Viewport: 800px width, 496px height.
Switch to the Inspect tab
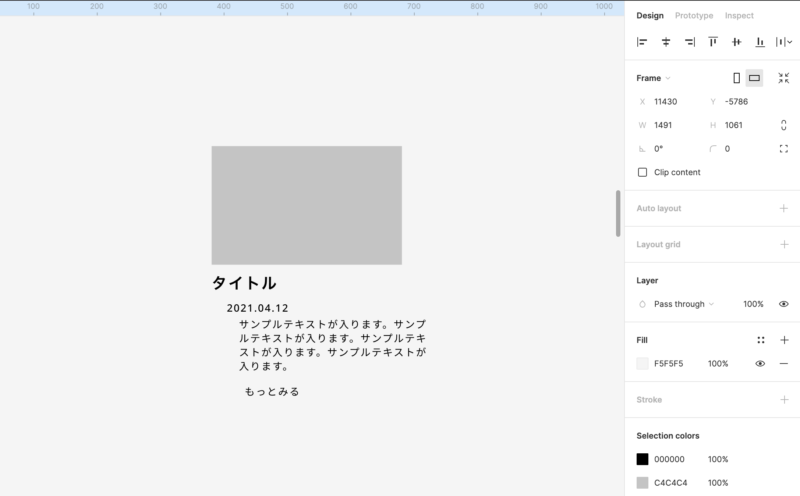coord(739,16)
